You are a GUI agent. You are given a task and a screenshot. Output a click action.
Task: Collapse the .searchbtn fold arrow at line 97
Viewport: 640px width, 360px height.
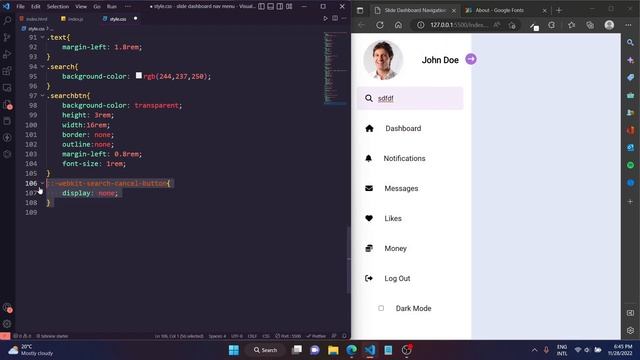(x=42, y=96)
